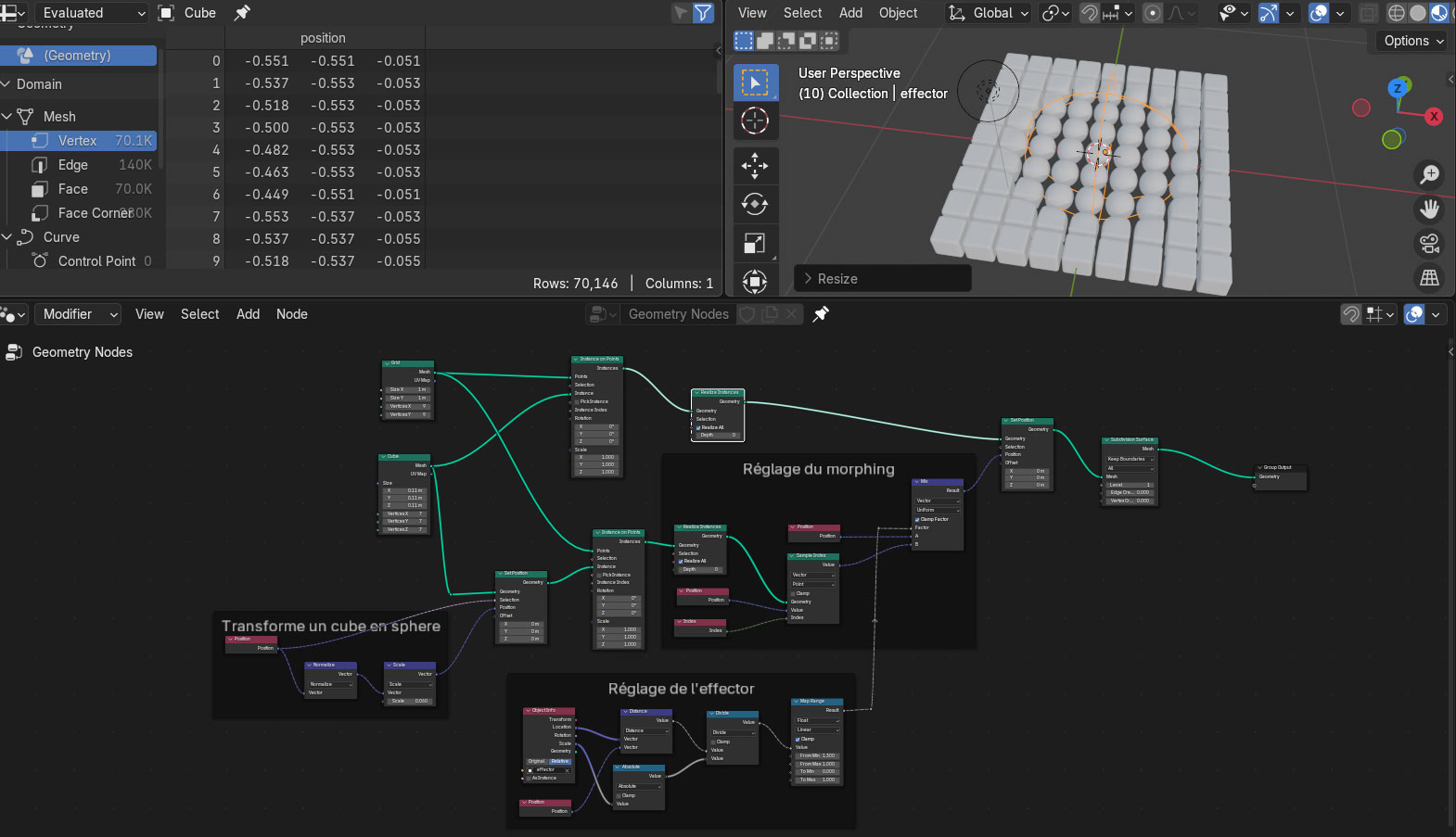Toggle the spreadsheet filter funnel button
The height and width of the screenshot is (837, 1456).
coord(704,13)
